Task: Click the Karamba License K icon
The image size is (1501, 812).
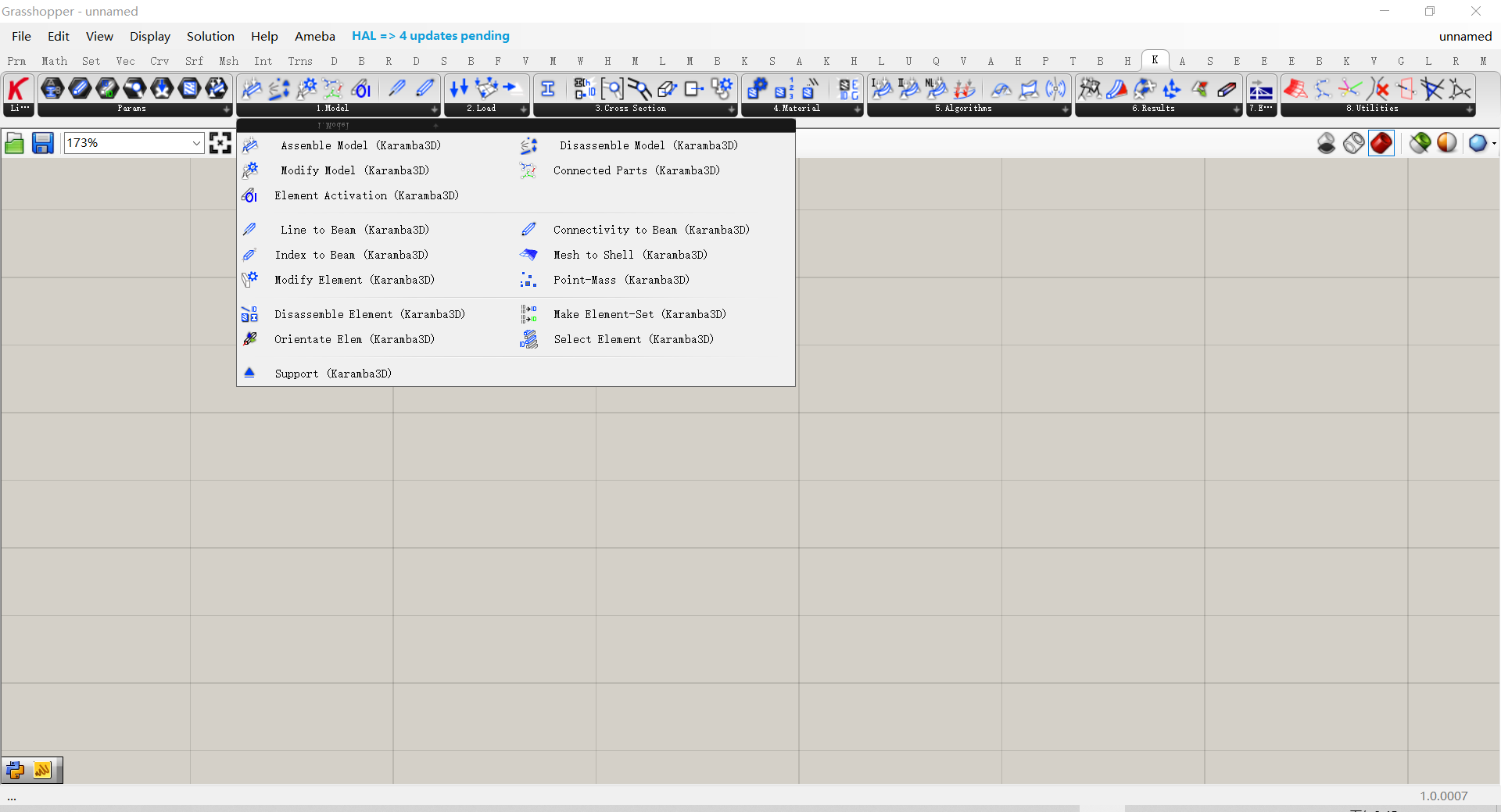Action: click(19, 89)
